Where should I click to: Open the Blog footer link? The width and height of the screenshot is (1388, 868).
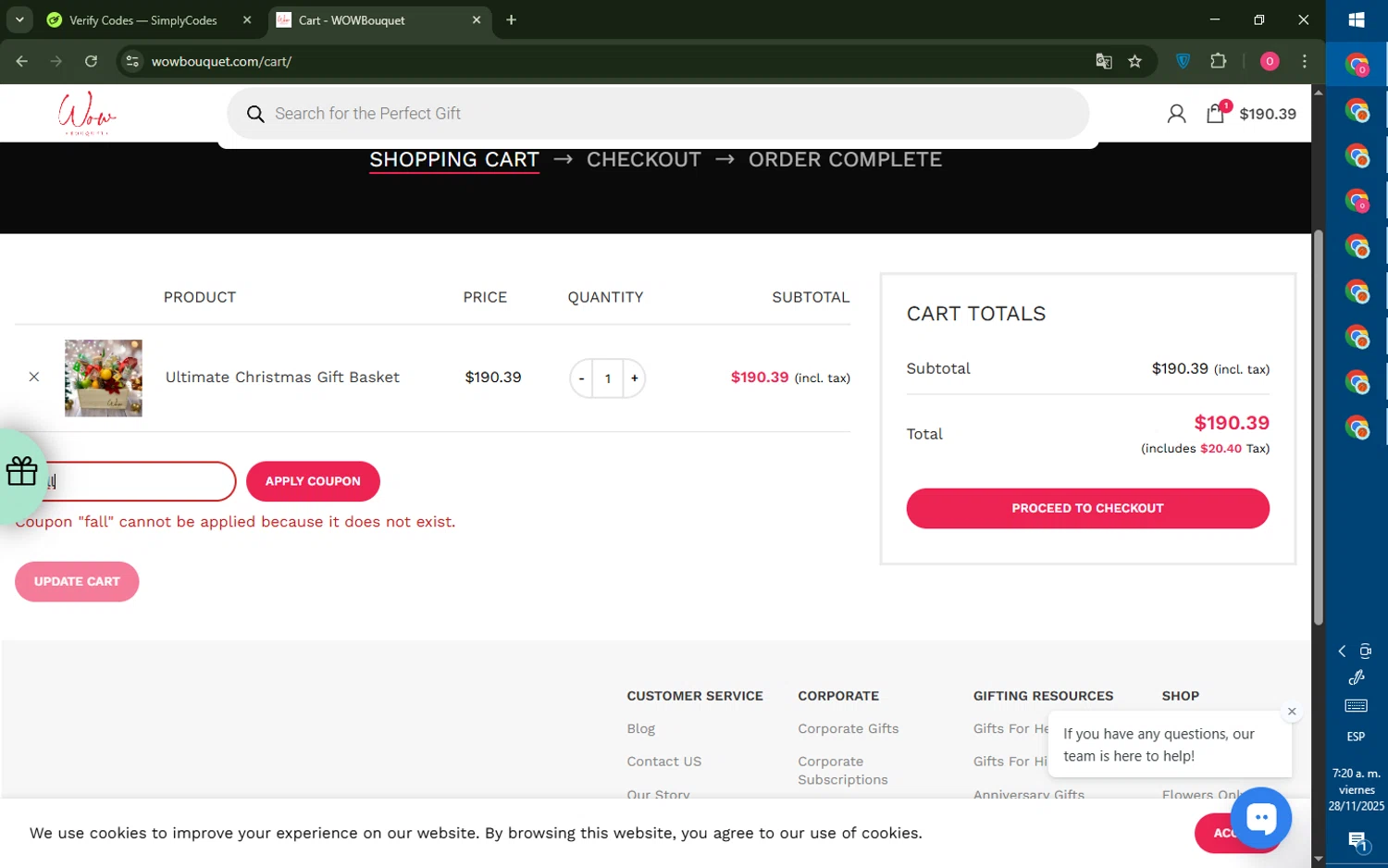pyautogui.click(x=640, y=728)
